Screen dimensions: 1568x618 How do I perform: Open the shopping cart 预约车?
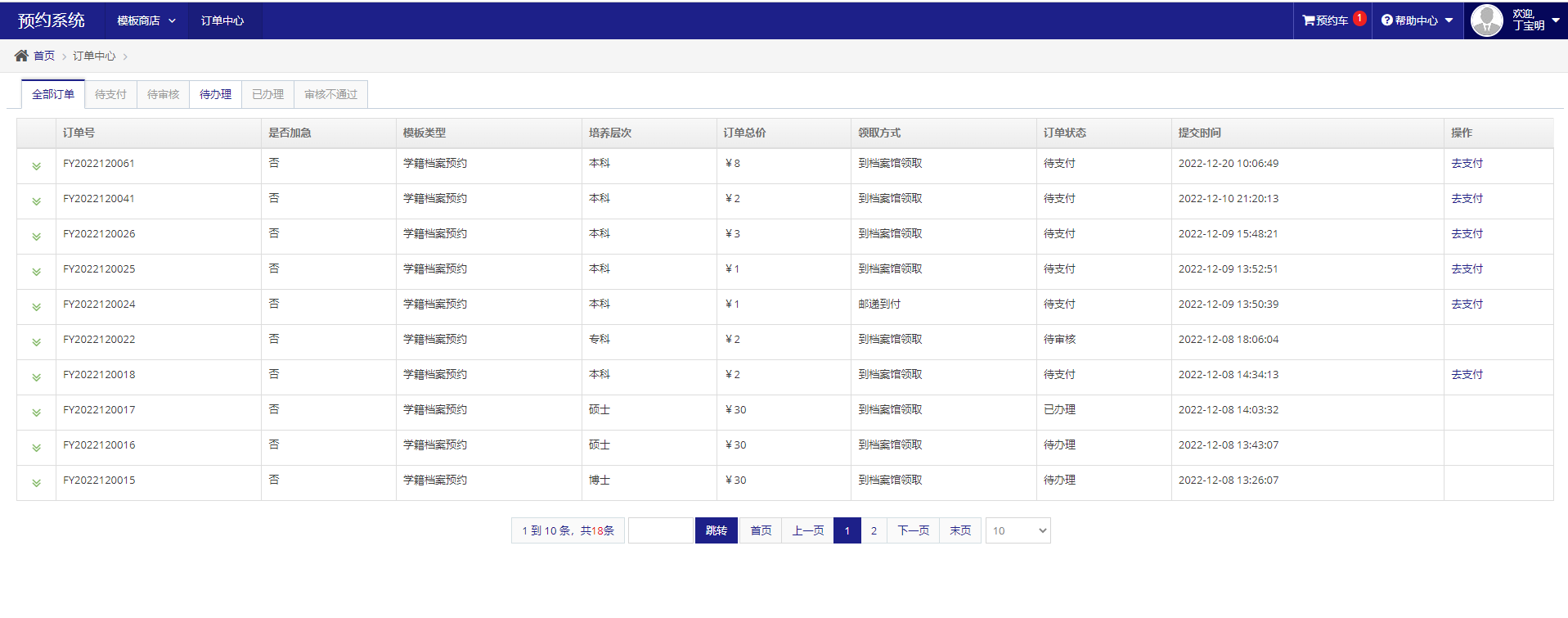coord(1324,20)
